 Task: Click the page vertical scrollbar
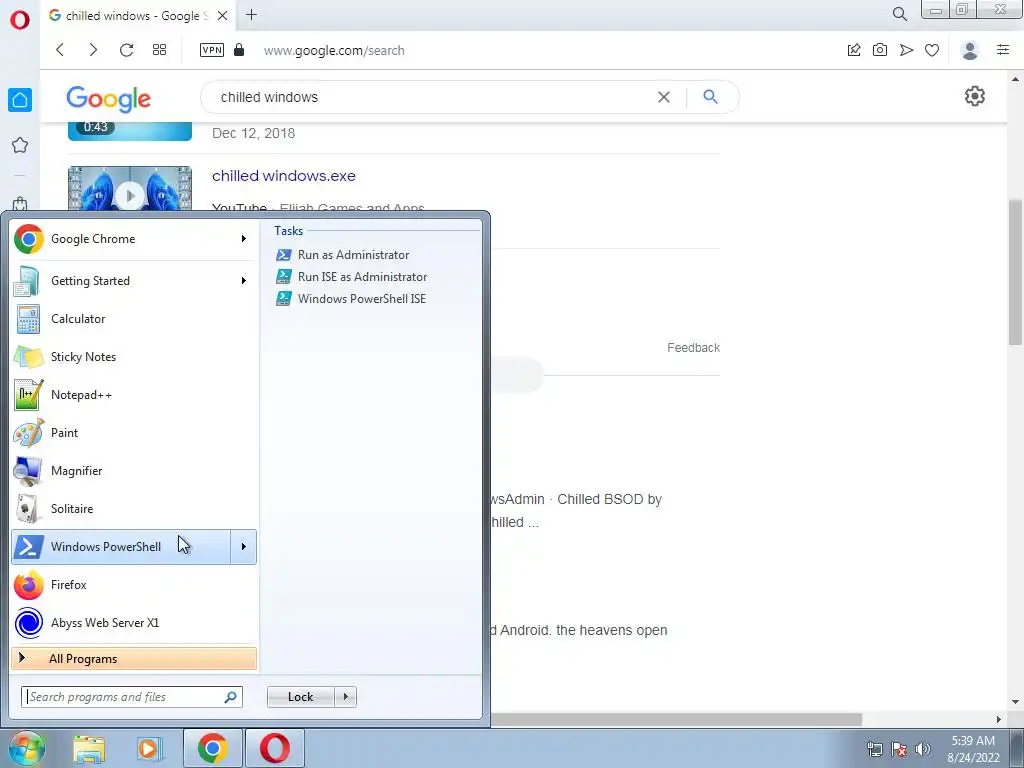[1016, 272]
